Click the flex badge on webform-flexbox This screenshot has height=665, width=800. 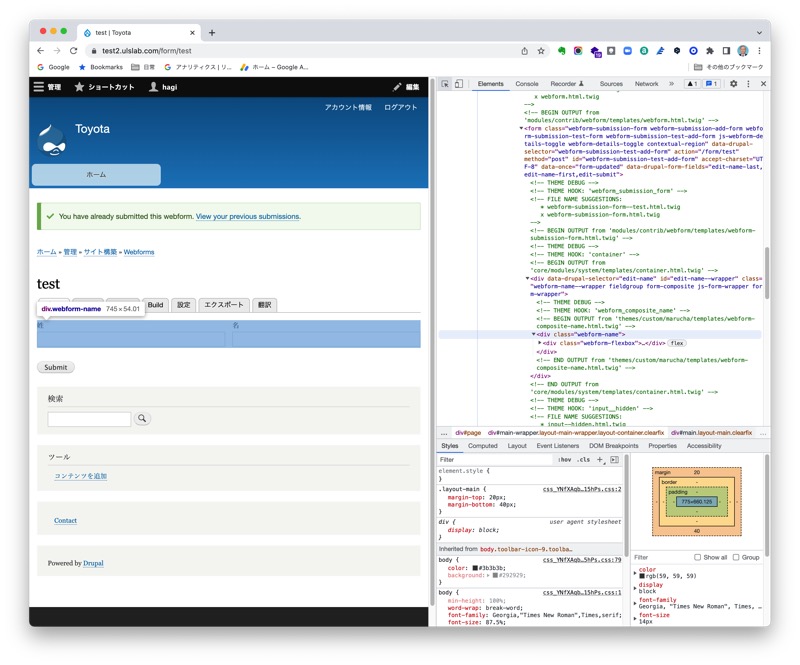pos(677,343)
